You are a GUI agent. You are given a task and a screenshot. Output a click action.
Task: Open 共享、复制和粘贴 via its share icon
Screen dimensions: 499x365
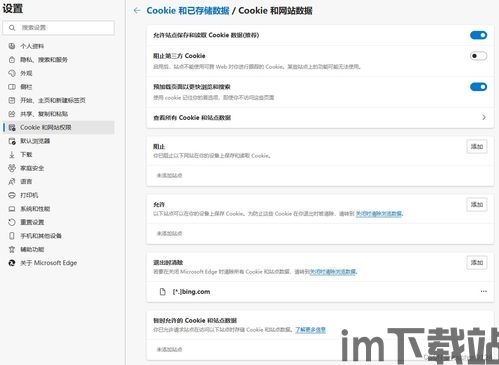[x=12, y=114]
